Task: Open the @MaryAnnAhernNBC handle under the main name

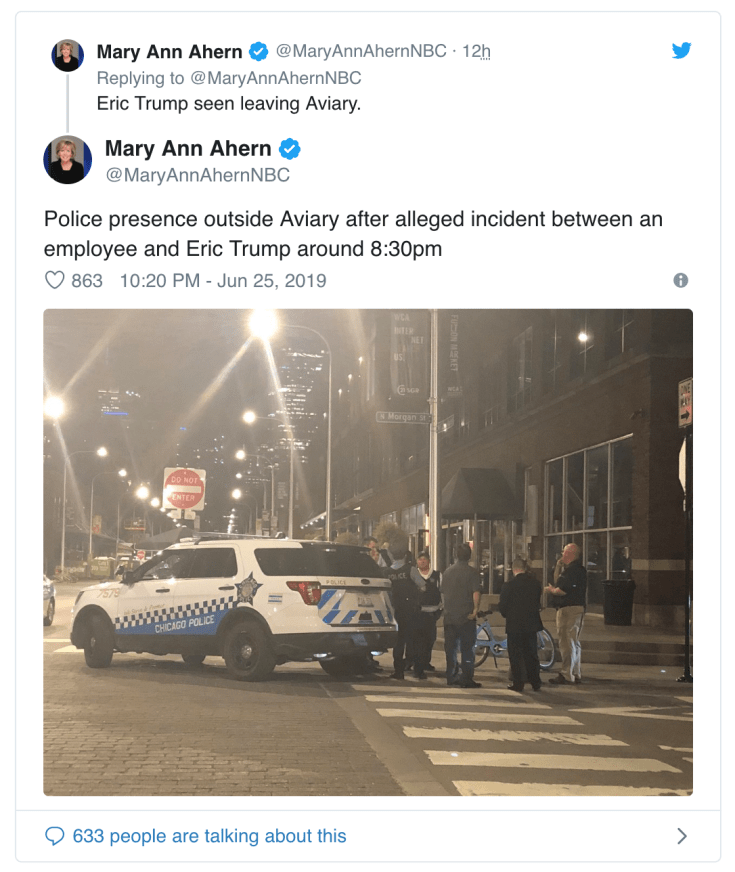Action: click(x=197, y=175)
